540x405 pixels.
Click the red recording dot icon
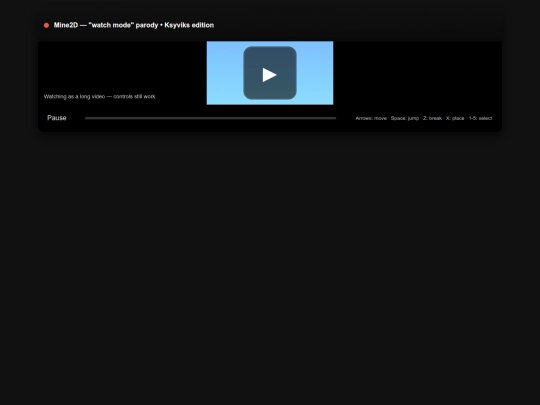(46, 25)
